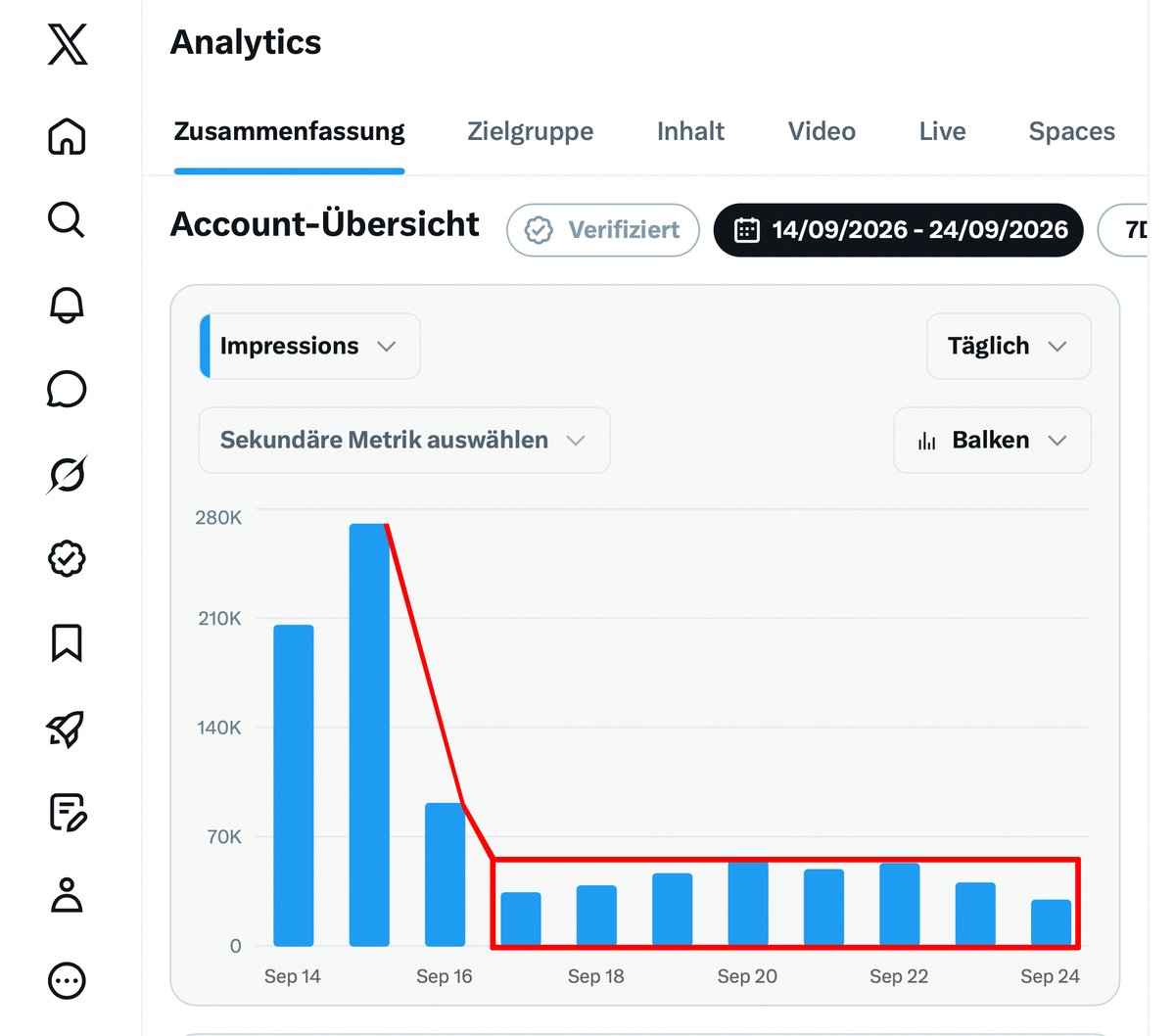1175x1036 pixels.
Task: Click the Sep 16 impressions bar
Action: coord(445,874)
